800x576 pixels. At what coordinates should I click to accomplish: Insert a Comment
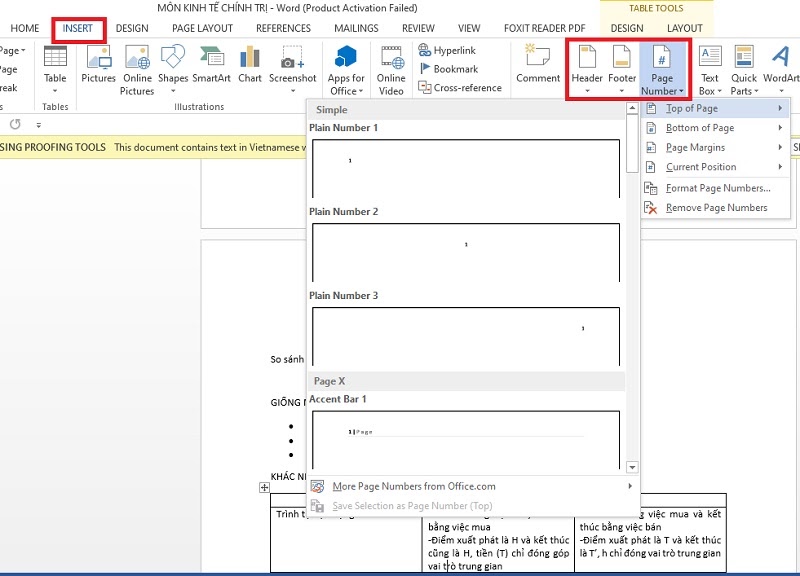click(538, 64)
